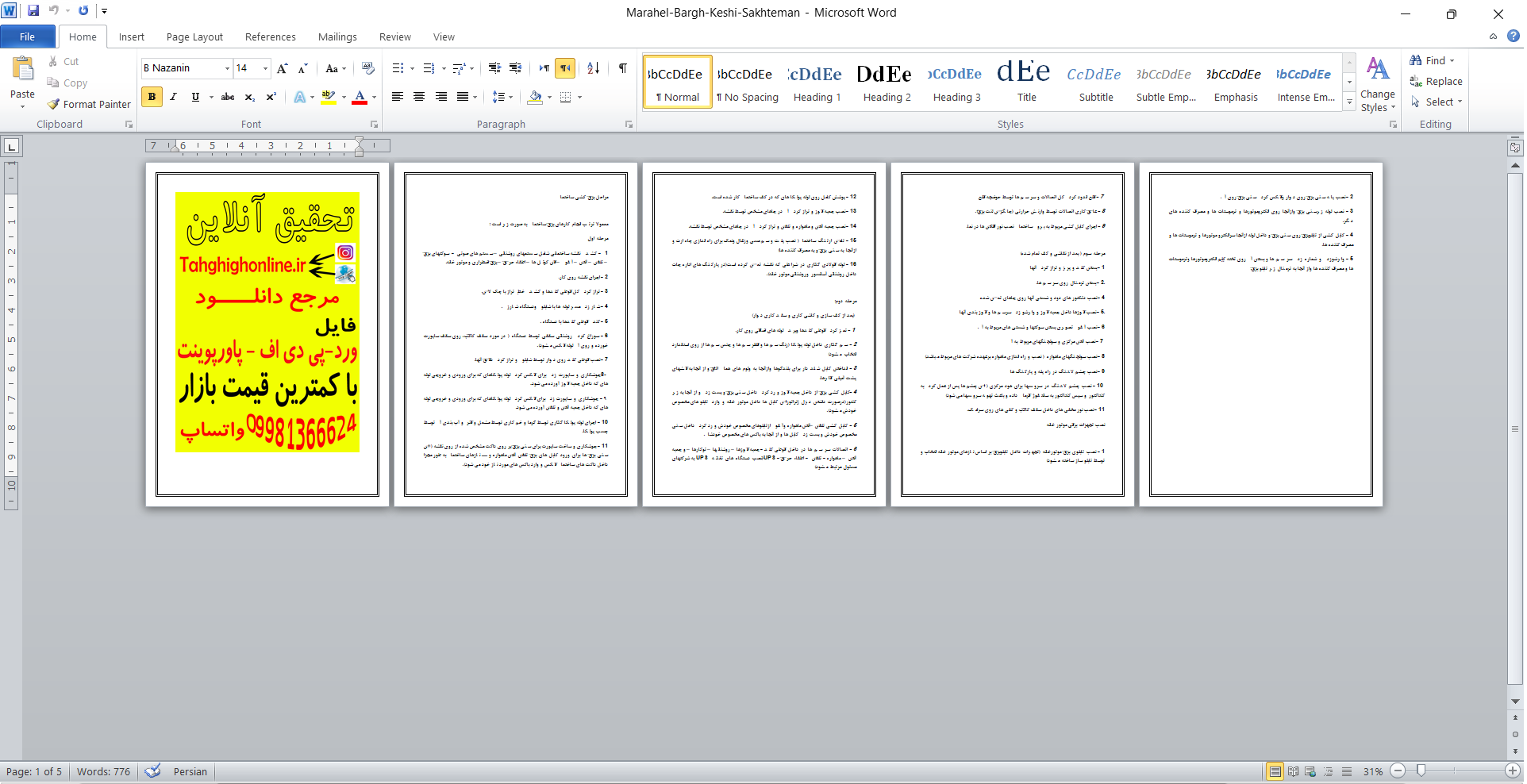Click the Full Screen Reading view icon
1527x784 pixels.
coord(1293,771)
